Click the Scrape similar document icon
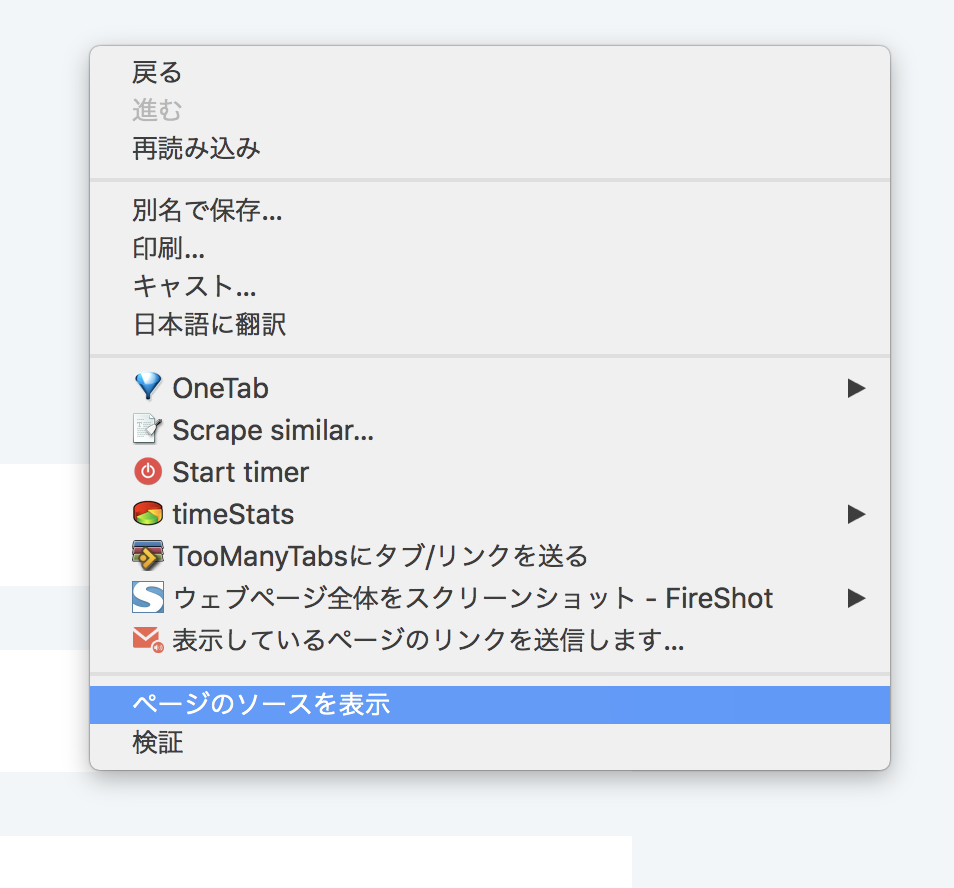The width and height of the screenshot is (954, 888). tap(148, 429)
